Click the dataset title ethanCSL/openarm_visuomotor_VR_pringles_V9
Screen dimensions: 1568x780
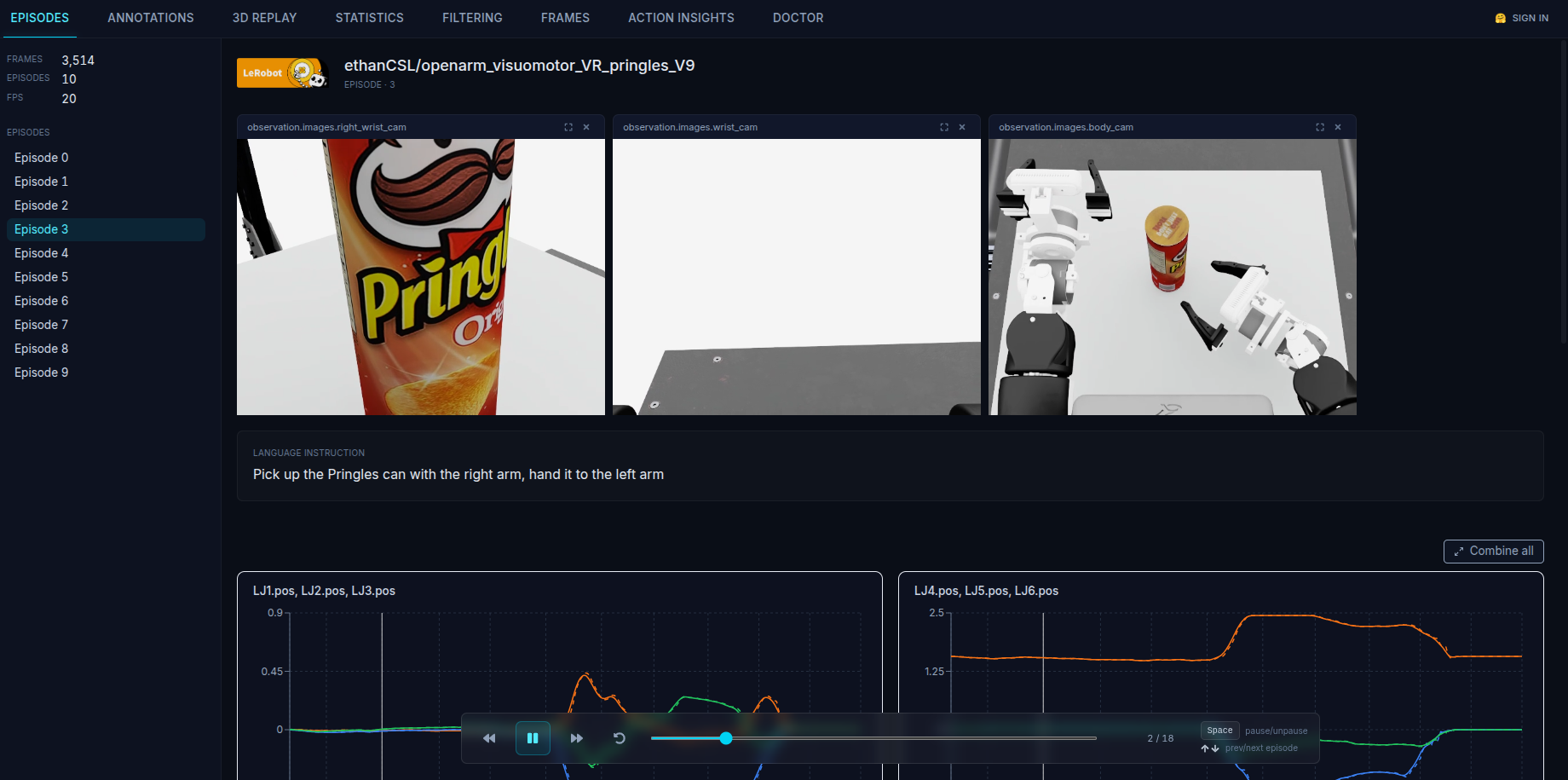point(519,66)
